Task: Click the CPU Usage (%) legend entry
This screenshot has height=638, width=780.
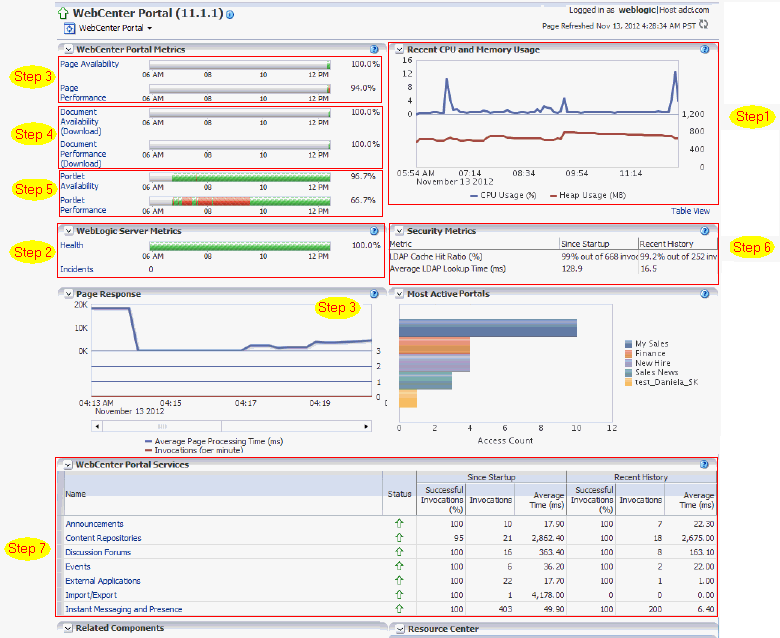Action: (x=503, y=195)
